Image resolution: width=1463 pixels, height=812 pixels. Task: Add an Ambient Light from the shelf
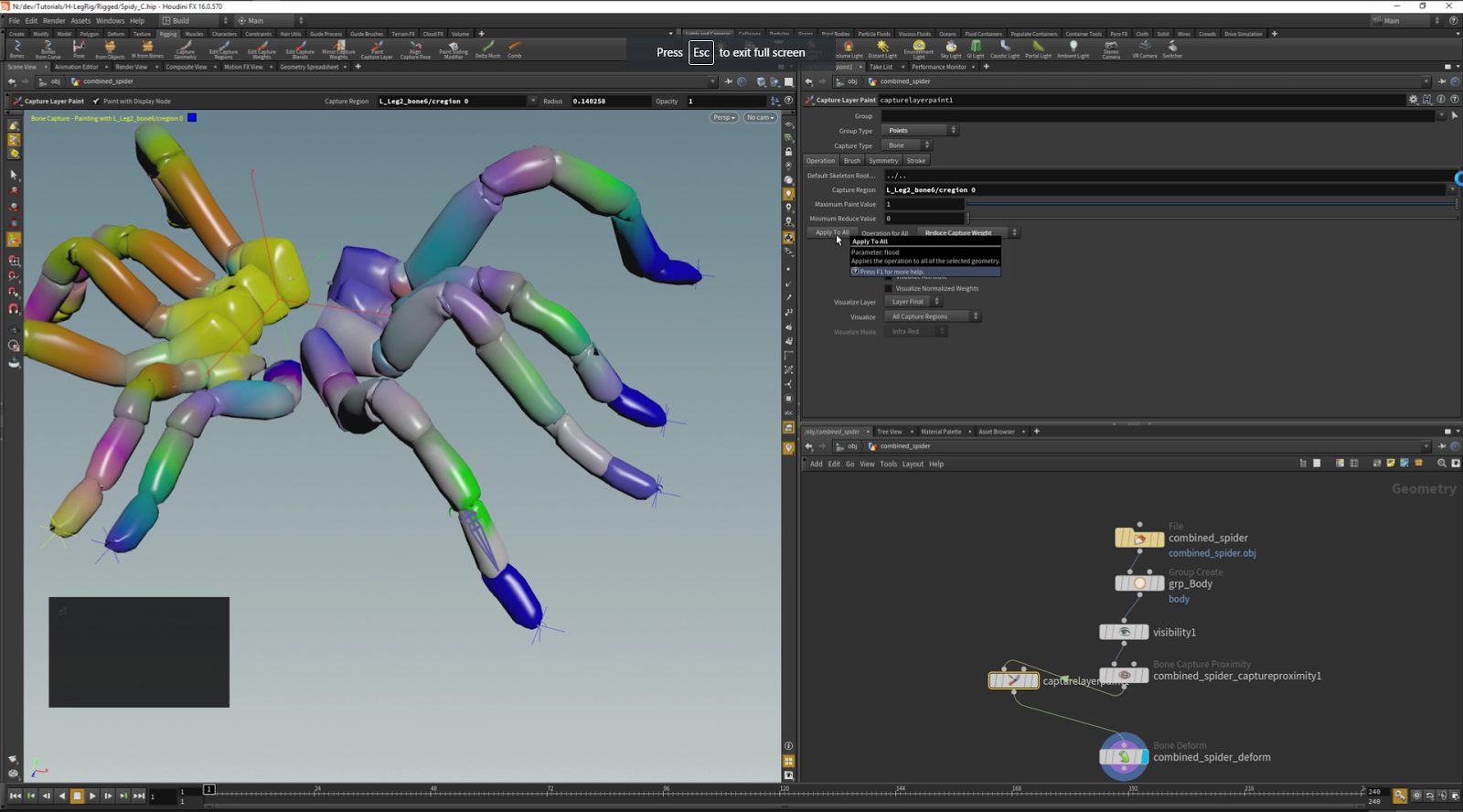tap(1073, 48)
